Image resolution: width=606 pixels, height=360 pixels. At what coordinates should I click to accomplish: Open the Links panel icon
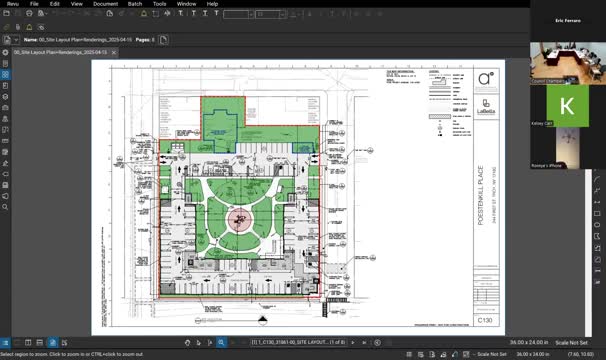pos(5,174)
